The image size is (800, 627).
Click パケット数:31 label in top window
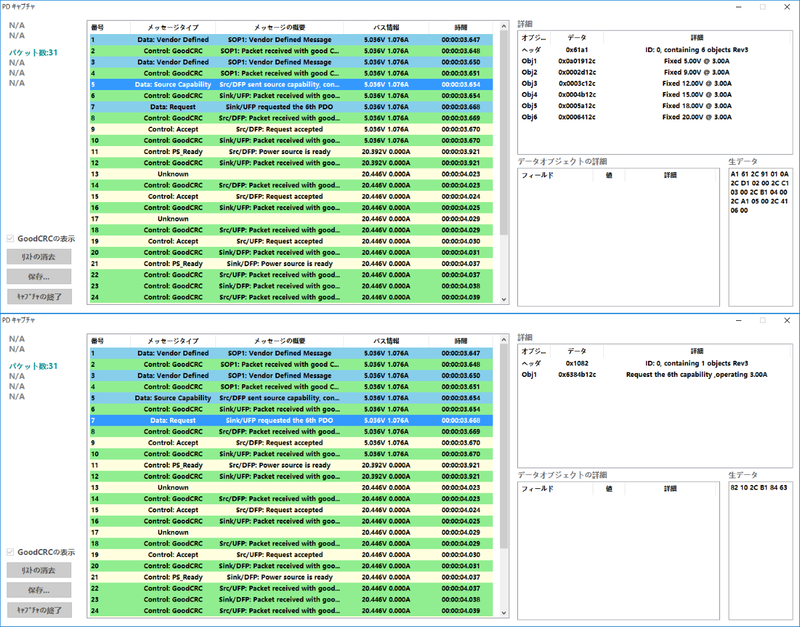33,53
